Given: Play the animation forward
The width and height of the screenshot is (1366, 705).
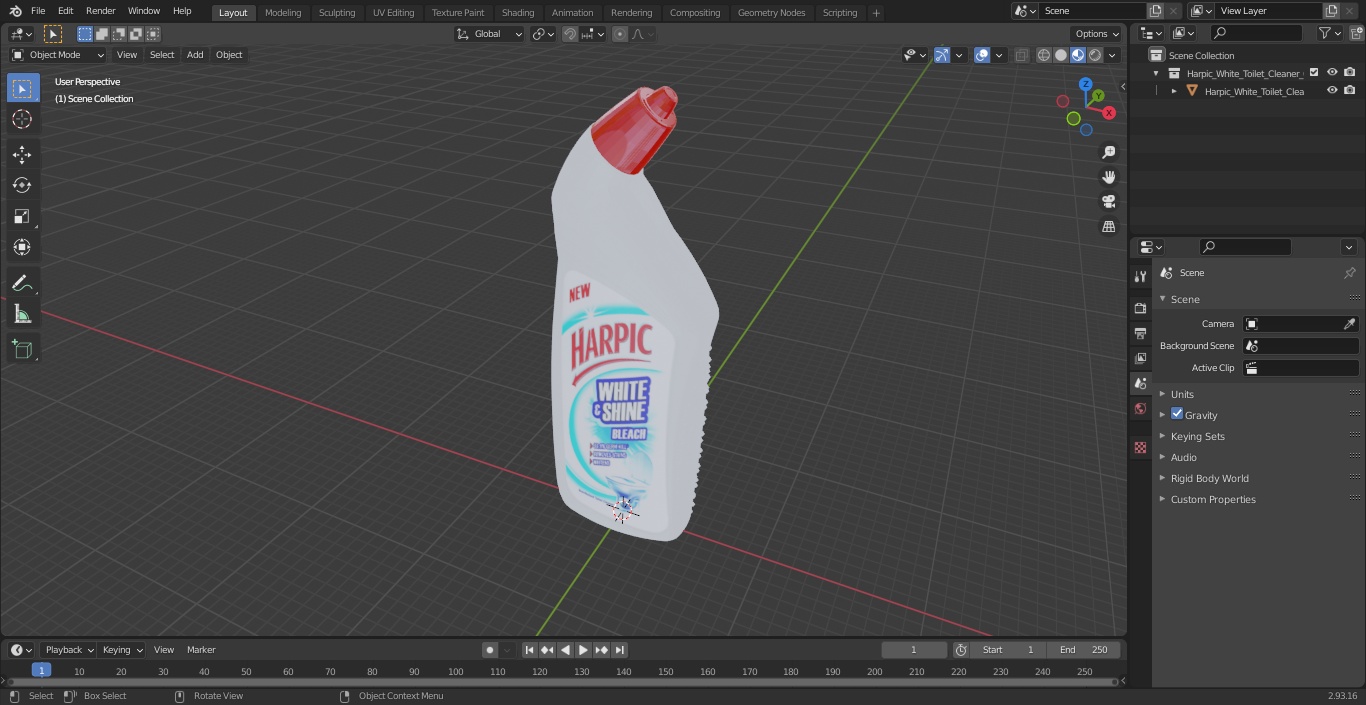Looking at the screenshot, I should pos(583,650).
